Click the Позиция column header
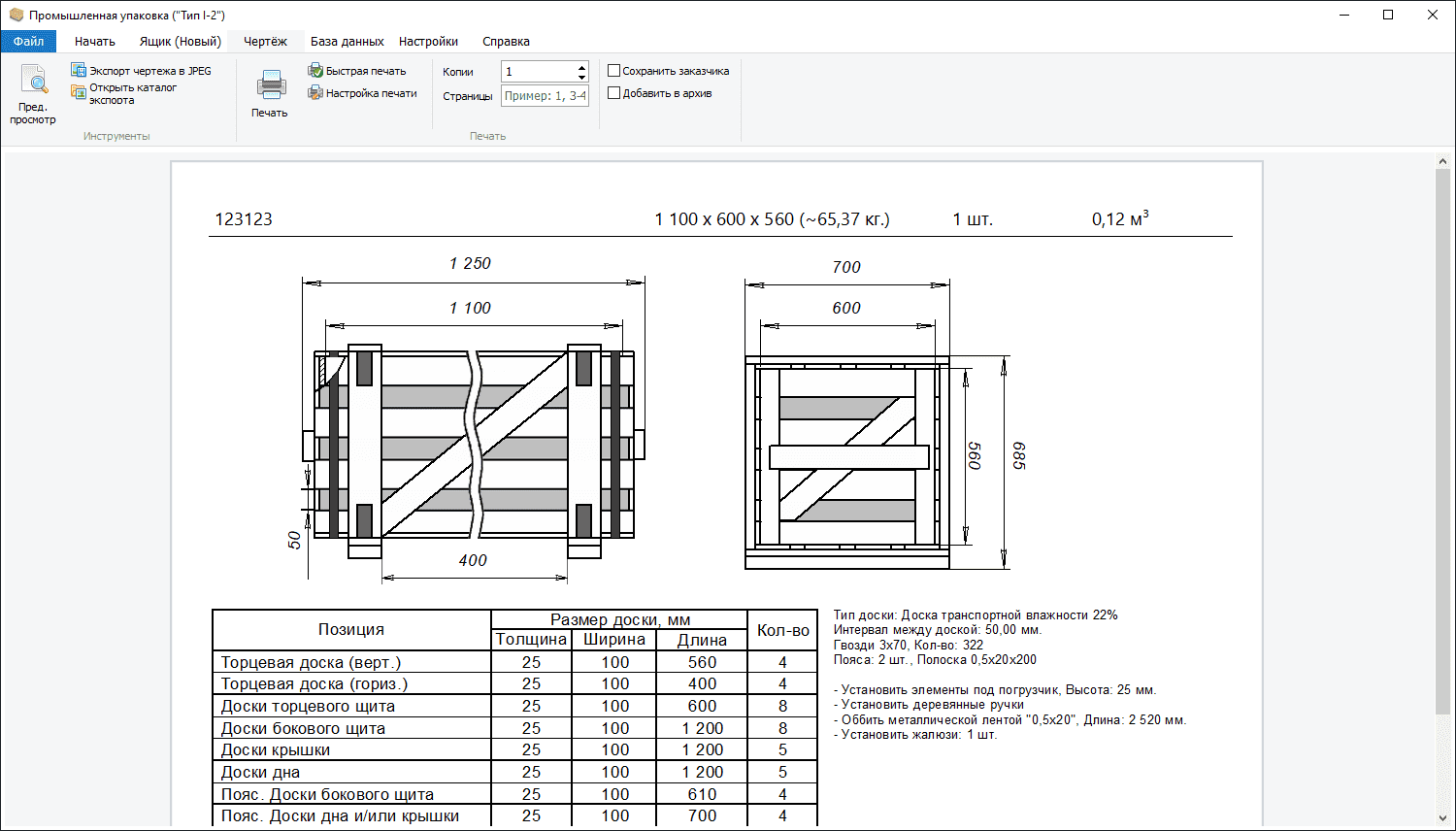Screen dimensions: 1456x831 click(x=351, y=629)
